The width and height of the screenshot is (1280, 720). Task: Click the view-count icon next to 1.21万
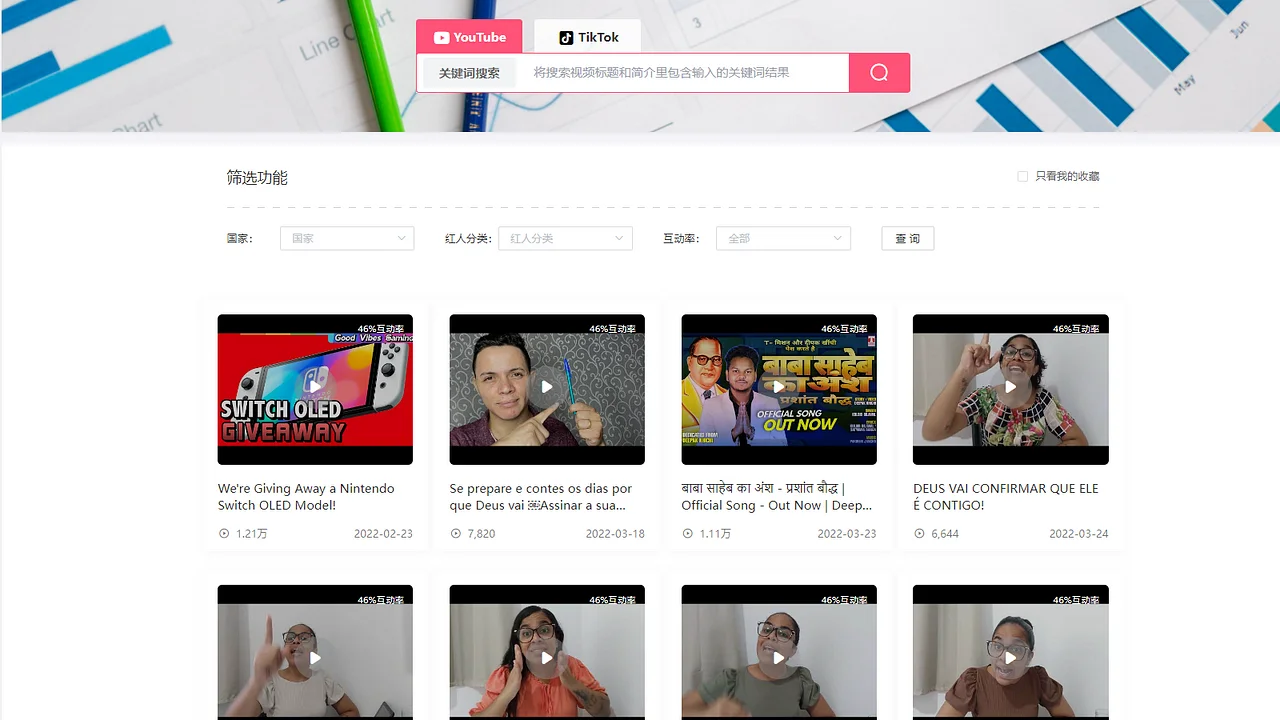[222, 533]
